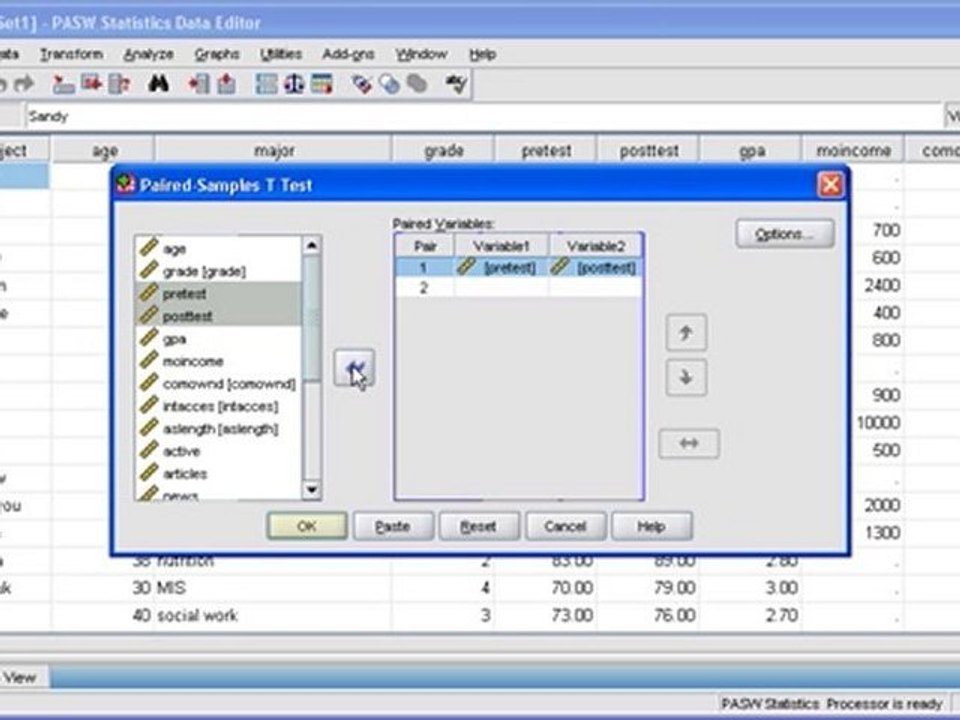Open the Add-ons menu
The image size is (960, 720).
point(348,54)
